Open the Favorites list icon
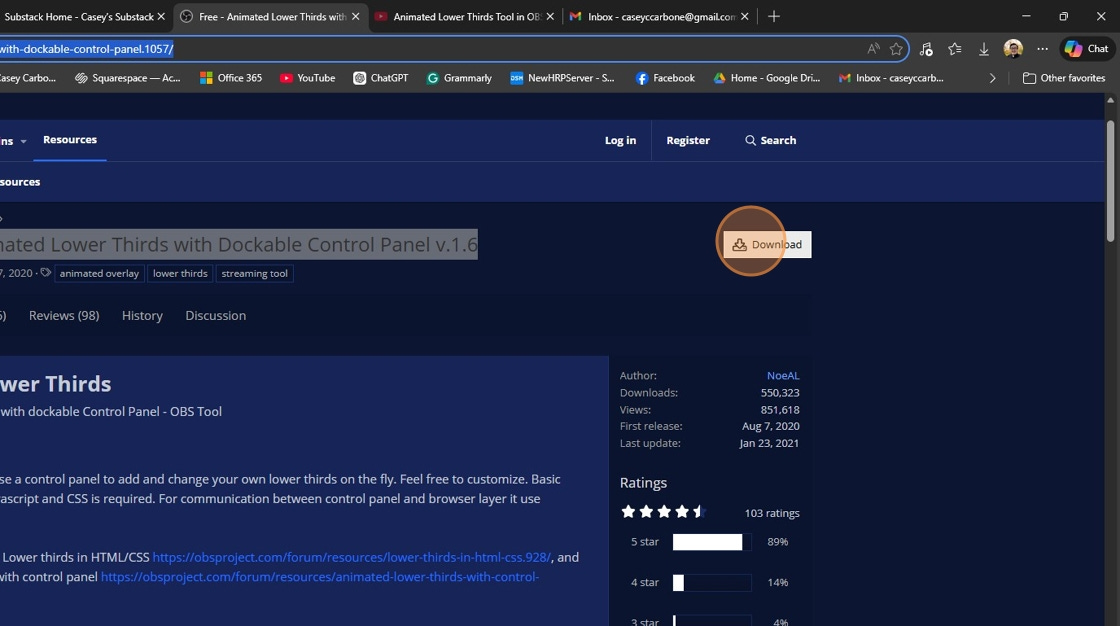Viewport: 1120px width, 626px height. [x=955, y=49]
